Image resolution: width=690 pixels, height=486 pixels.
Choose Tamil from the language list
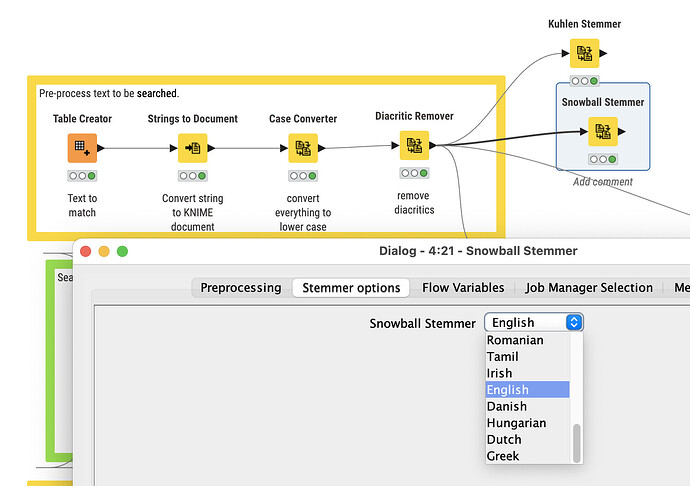click(x=528, y=357)
